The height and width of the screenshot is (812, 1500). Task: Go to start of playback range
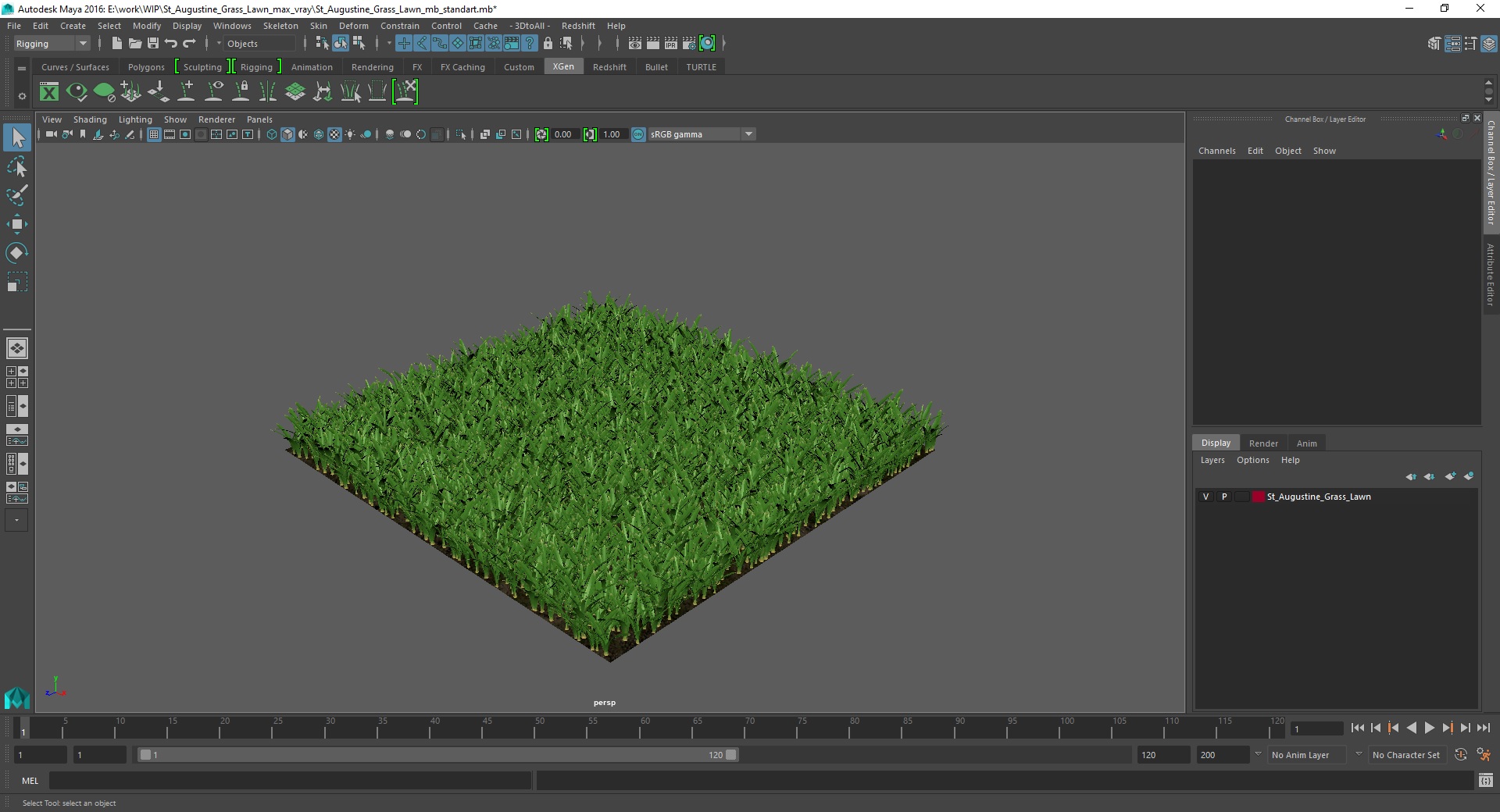(x=1358, y=728)
